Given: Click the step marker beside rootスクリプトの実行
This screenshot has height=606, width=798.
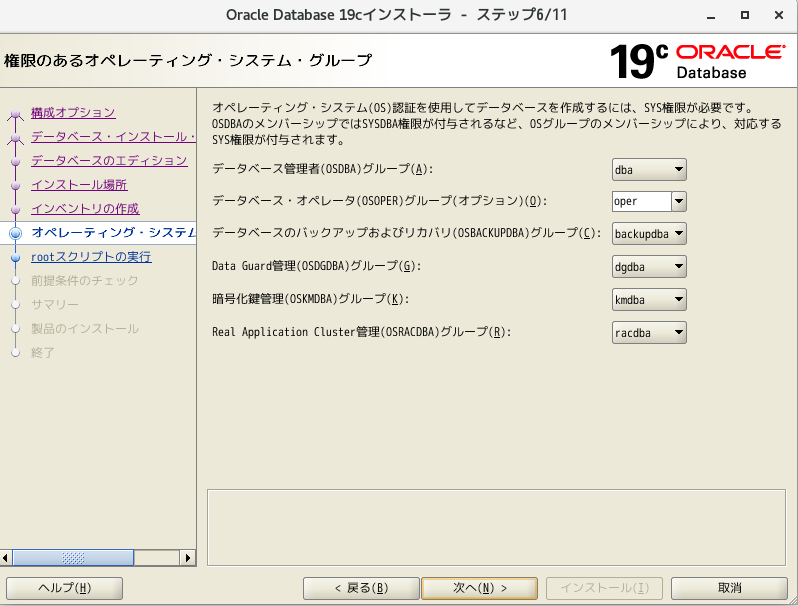Looking at the screenshot, I should [x=16, y=258].
